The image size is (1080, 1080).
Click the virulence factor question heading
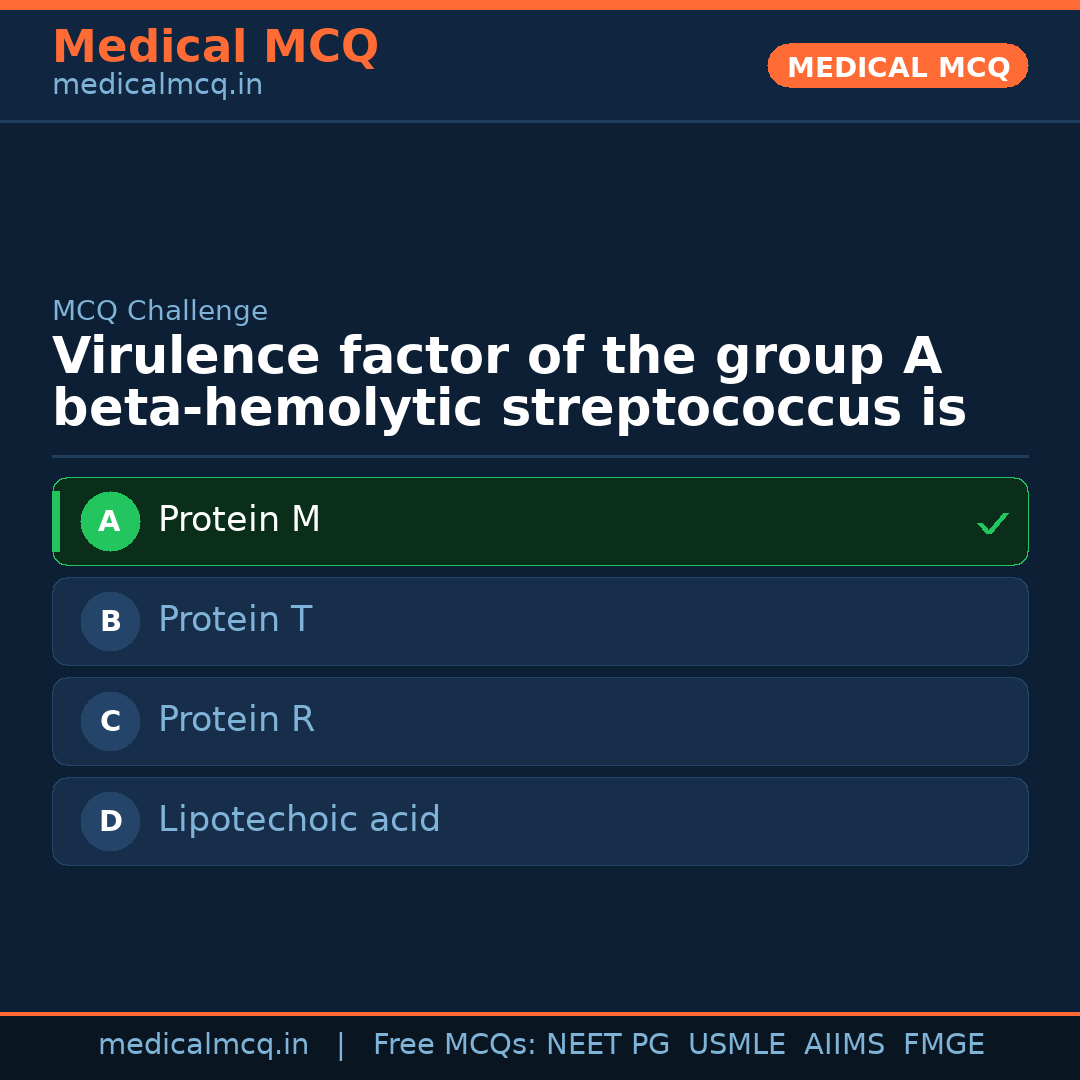coord(509,383)
